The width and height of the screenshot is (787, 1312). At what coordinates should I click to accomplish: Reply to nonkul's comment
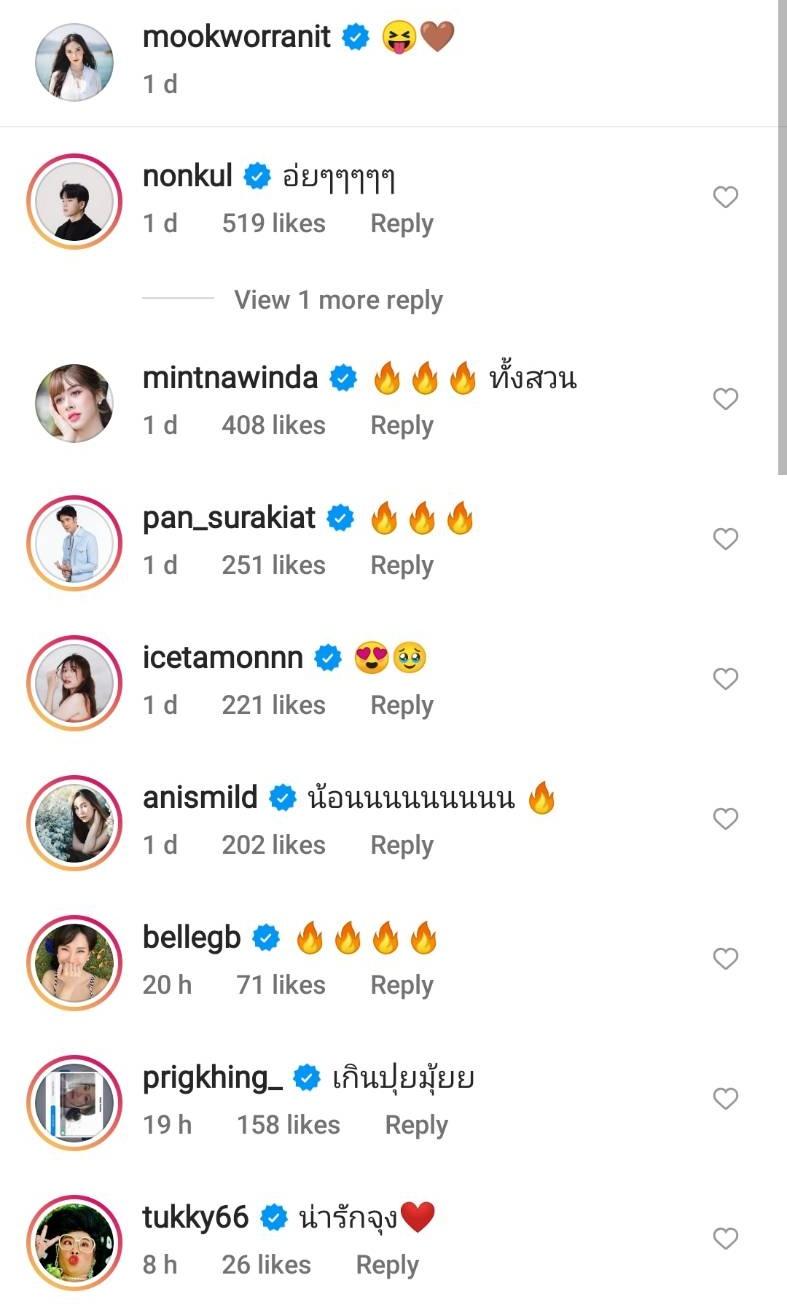coord(401,224)
